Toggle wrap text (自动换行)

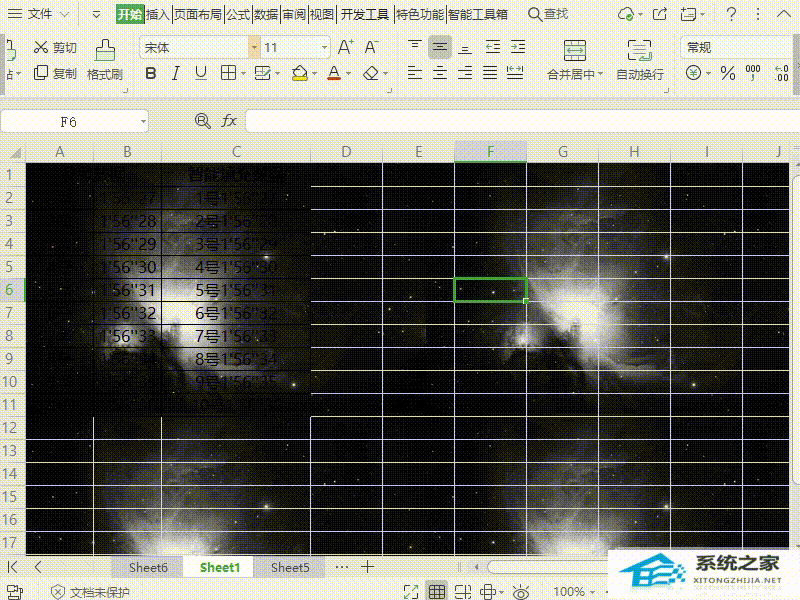[639, 59]
